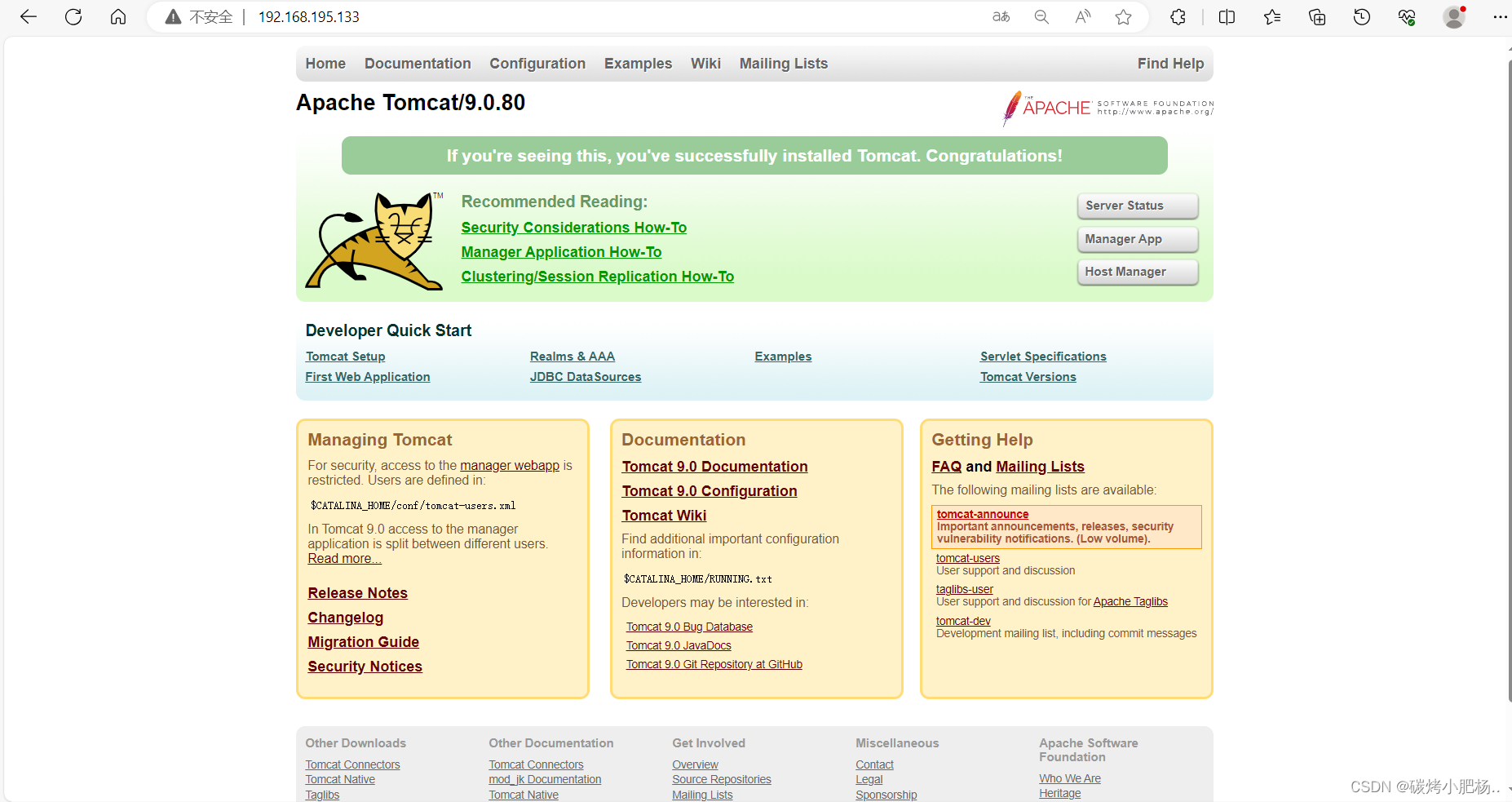Open the tomcat-dev mailing list link
Screen dimensions: 1512x802
click(x=963, y=621)
